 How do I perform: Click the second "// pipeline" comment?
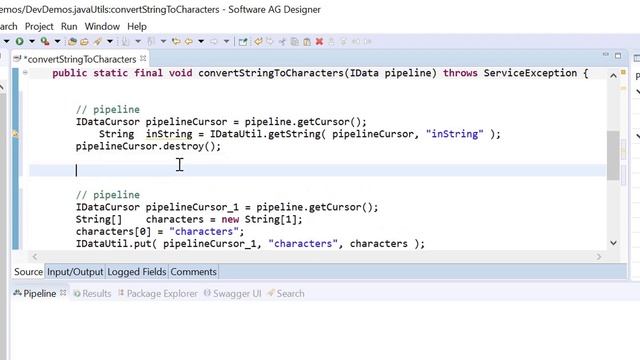coord(108,195)
